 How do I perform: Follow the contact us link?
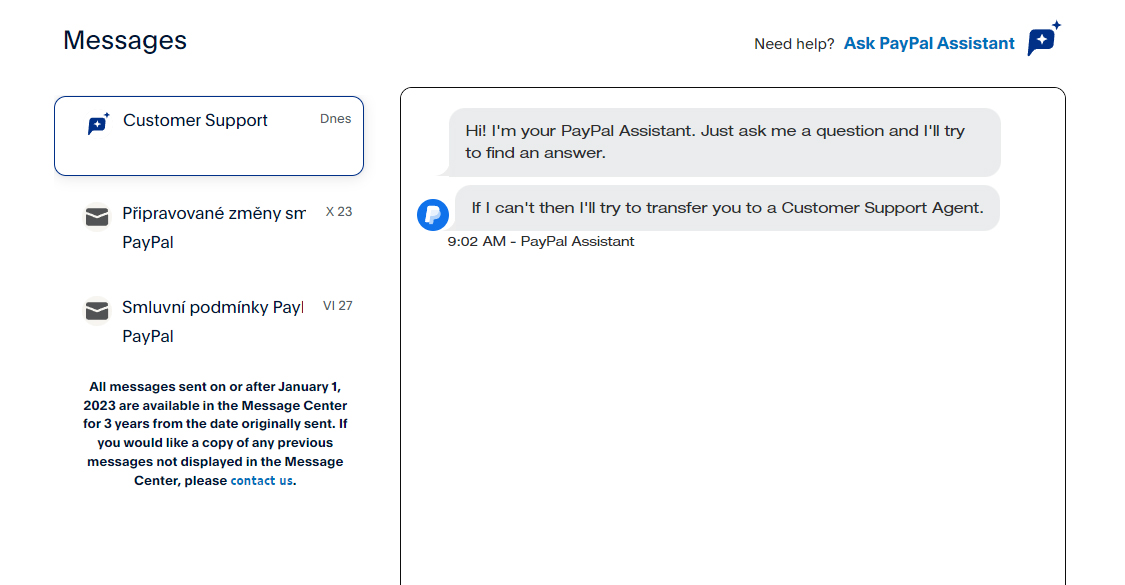point(261,480)
